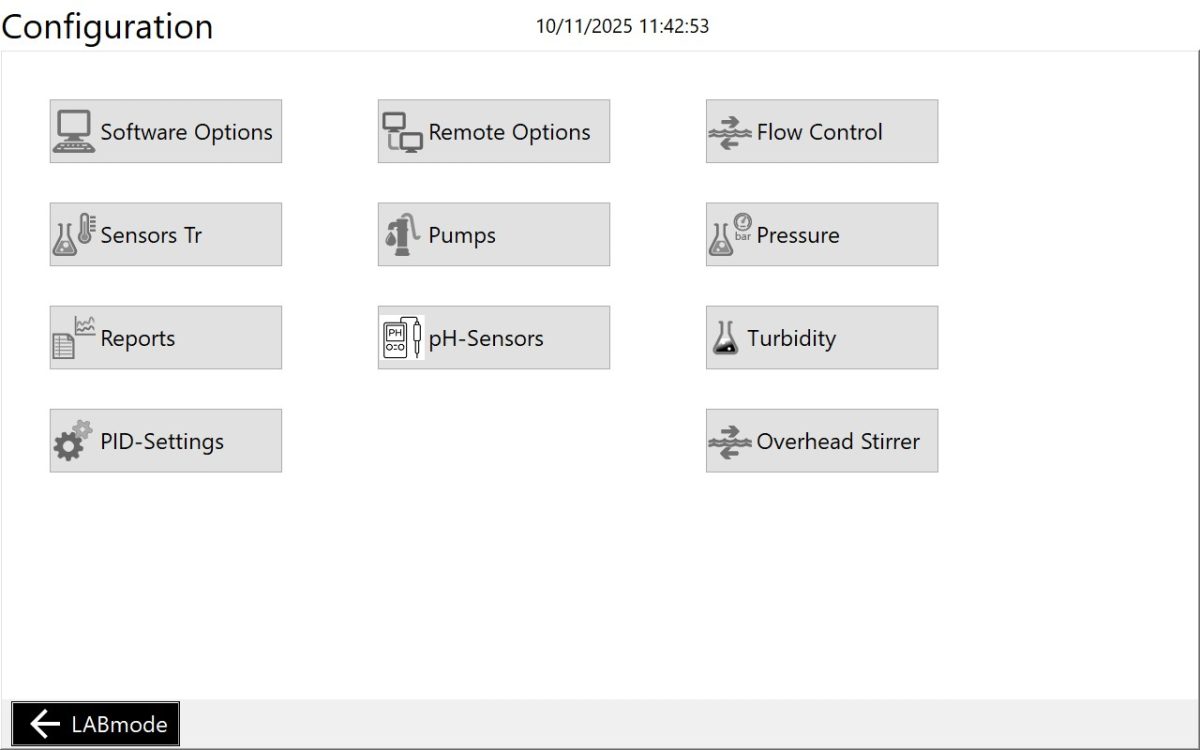Image resolution: width=1200 pixels, height=750 pixels.
Task: Click the gears icon beside PID-Settings
Action: [x=73, y=441]
